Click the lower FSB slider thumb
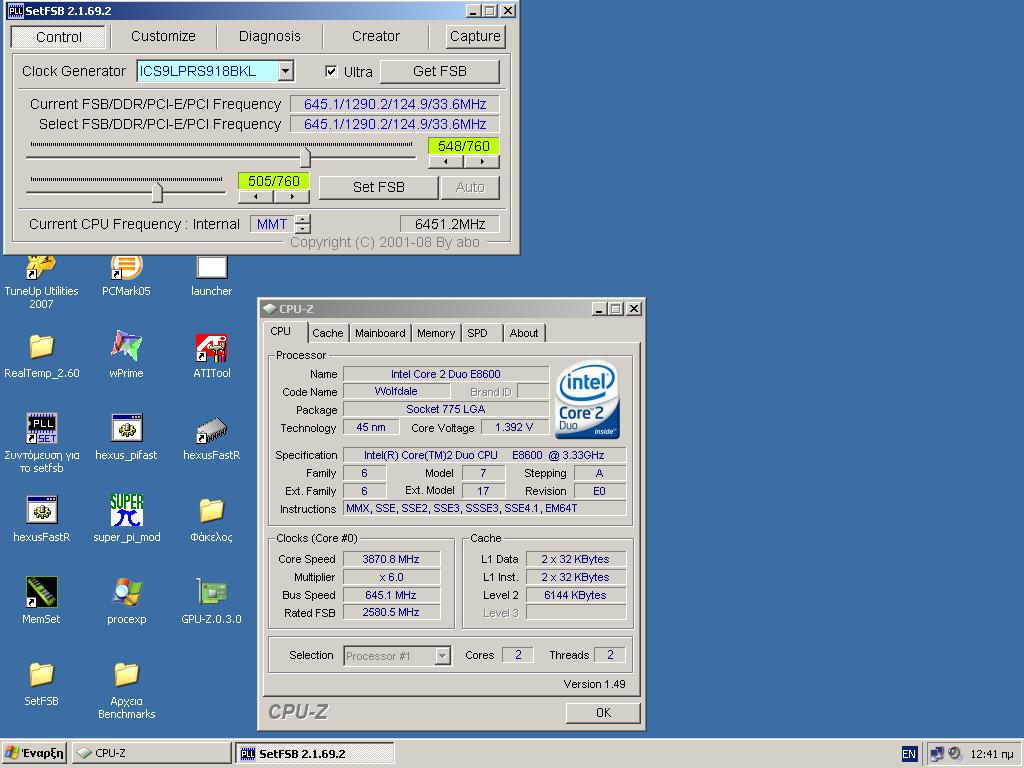The image size is (1024, 768). pos(157,192)
